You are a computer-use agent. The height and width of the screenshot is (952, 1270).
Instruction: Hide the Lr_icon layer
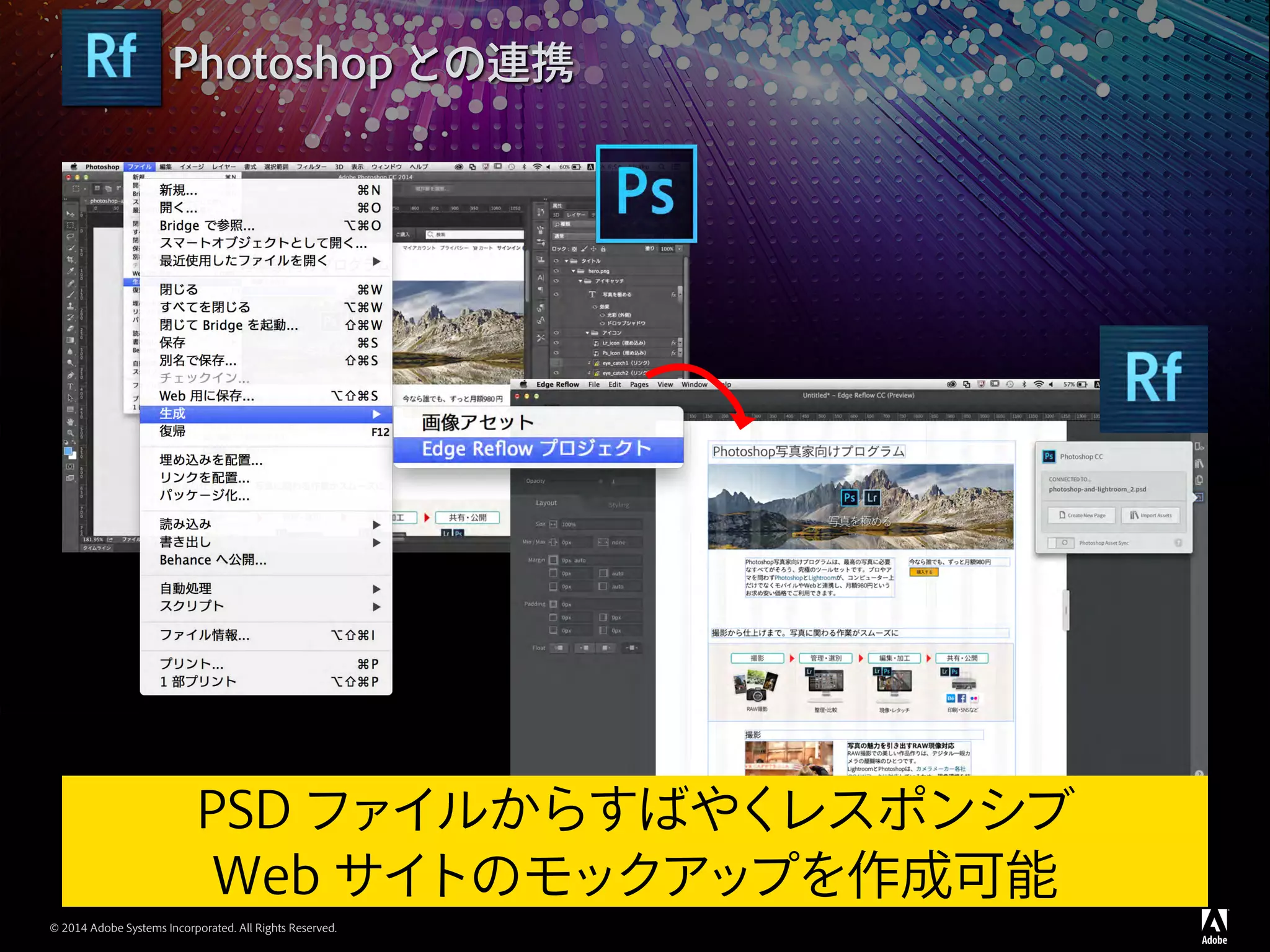point(556,343)
